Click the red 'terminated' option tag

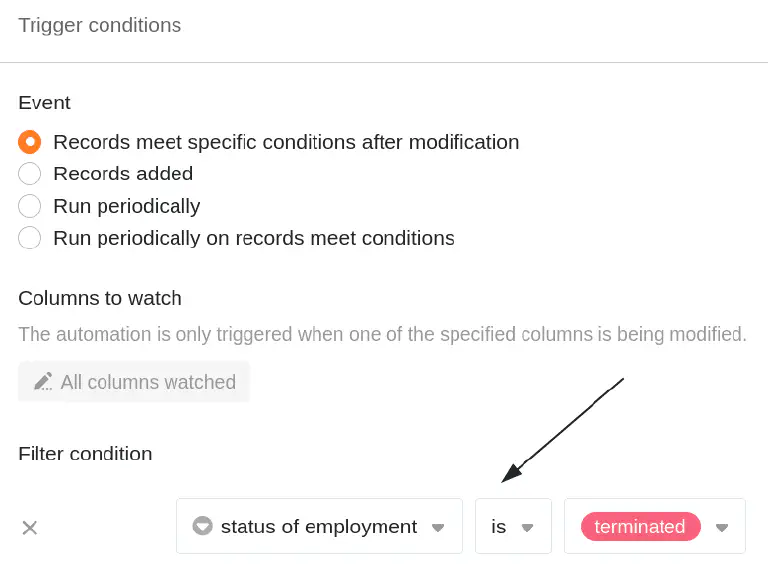point(641,527)
